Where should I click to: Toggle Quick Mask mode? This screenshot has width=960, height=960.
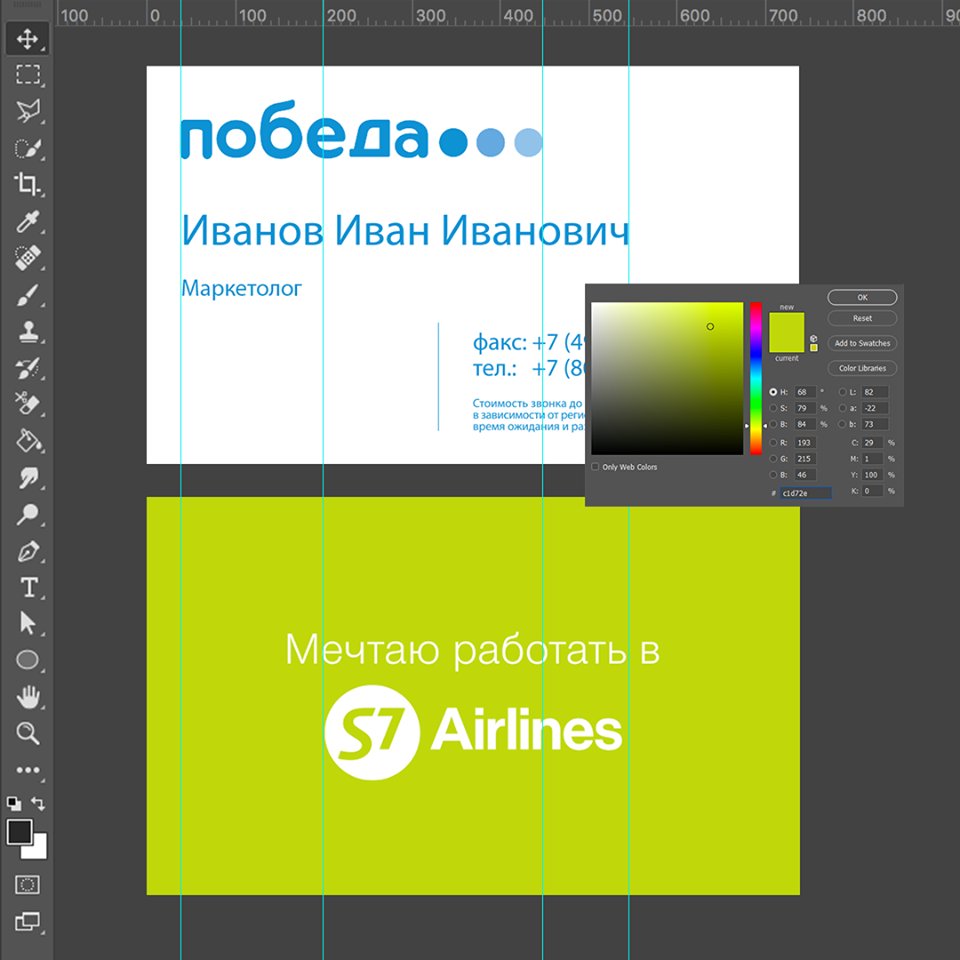click(x=27, y=884)
